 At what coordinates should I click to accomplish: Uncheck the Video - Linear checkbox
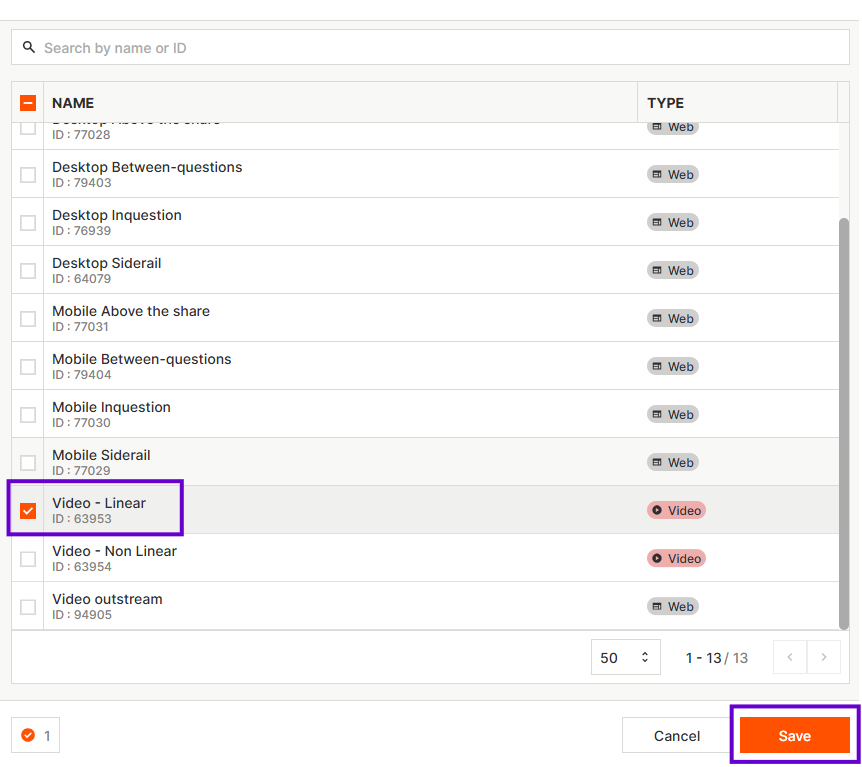point(27,510)
